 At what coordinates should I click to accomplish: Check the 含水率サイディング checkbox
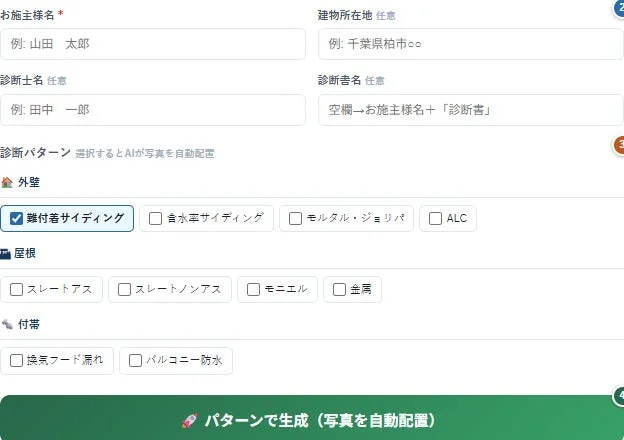[155, 218]
